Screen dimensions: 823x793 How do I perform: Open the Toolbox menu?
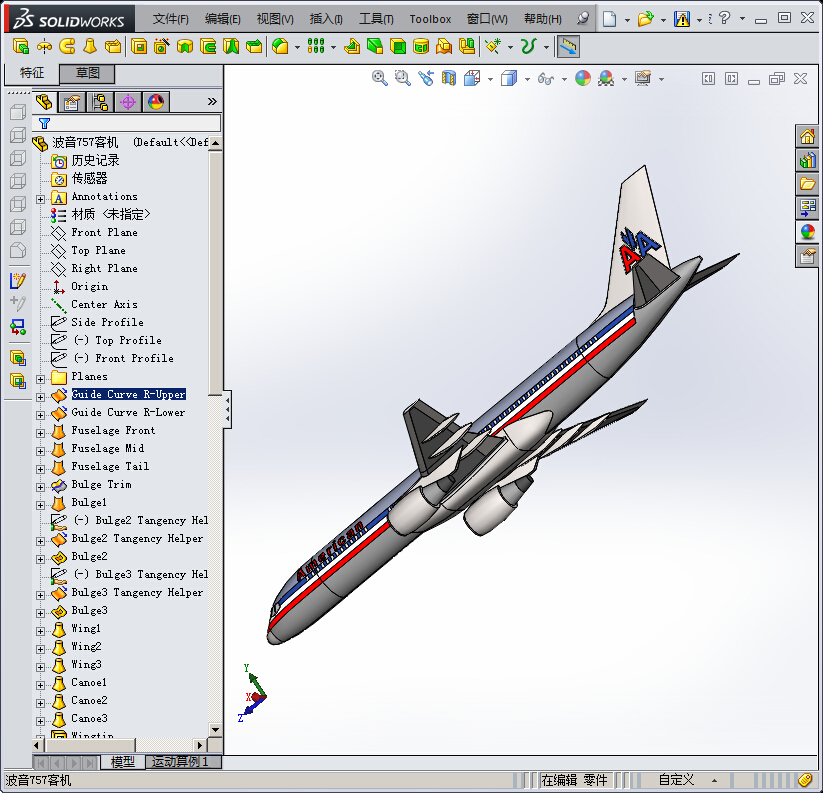coord(430,19)
